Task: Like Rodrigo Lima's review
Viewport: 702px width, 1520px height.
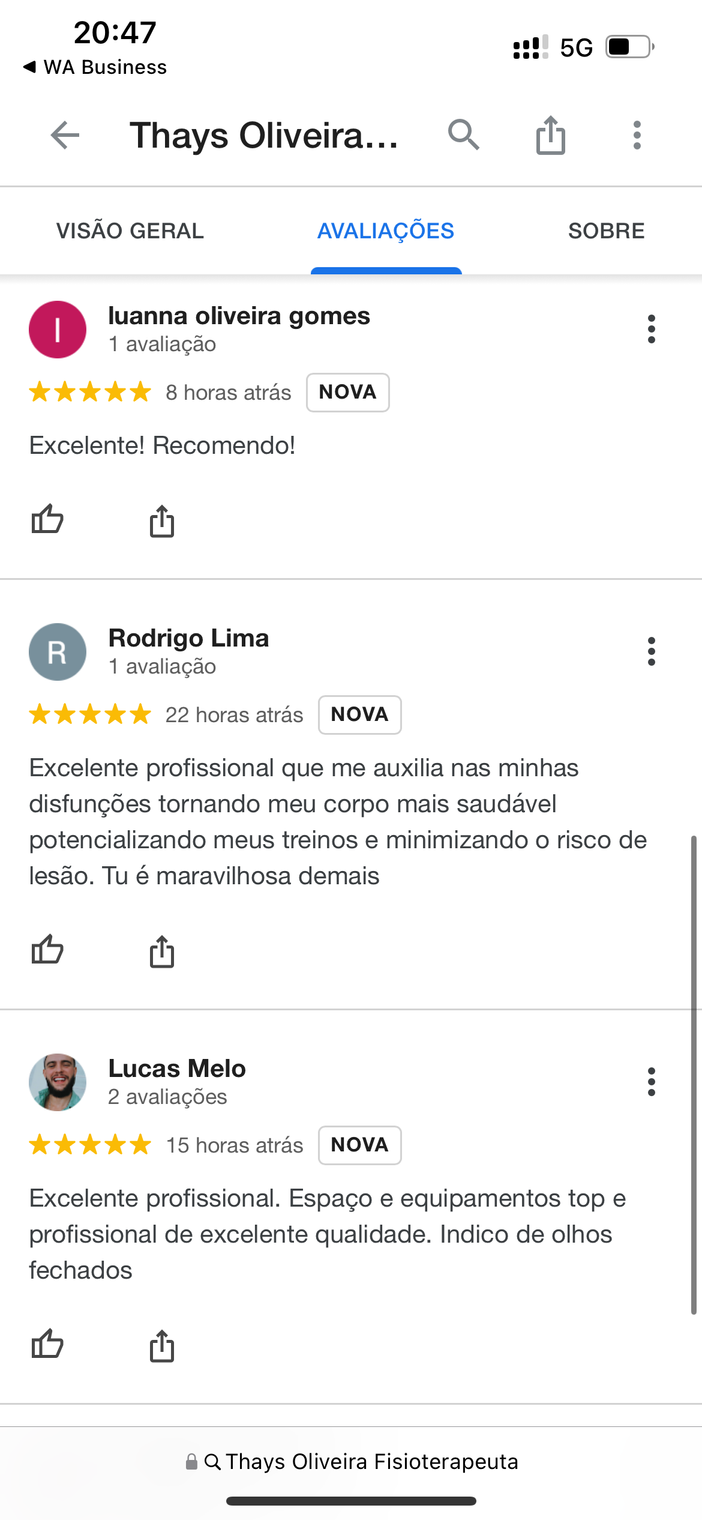Action: point(47,950)
